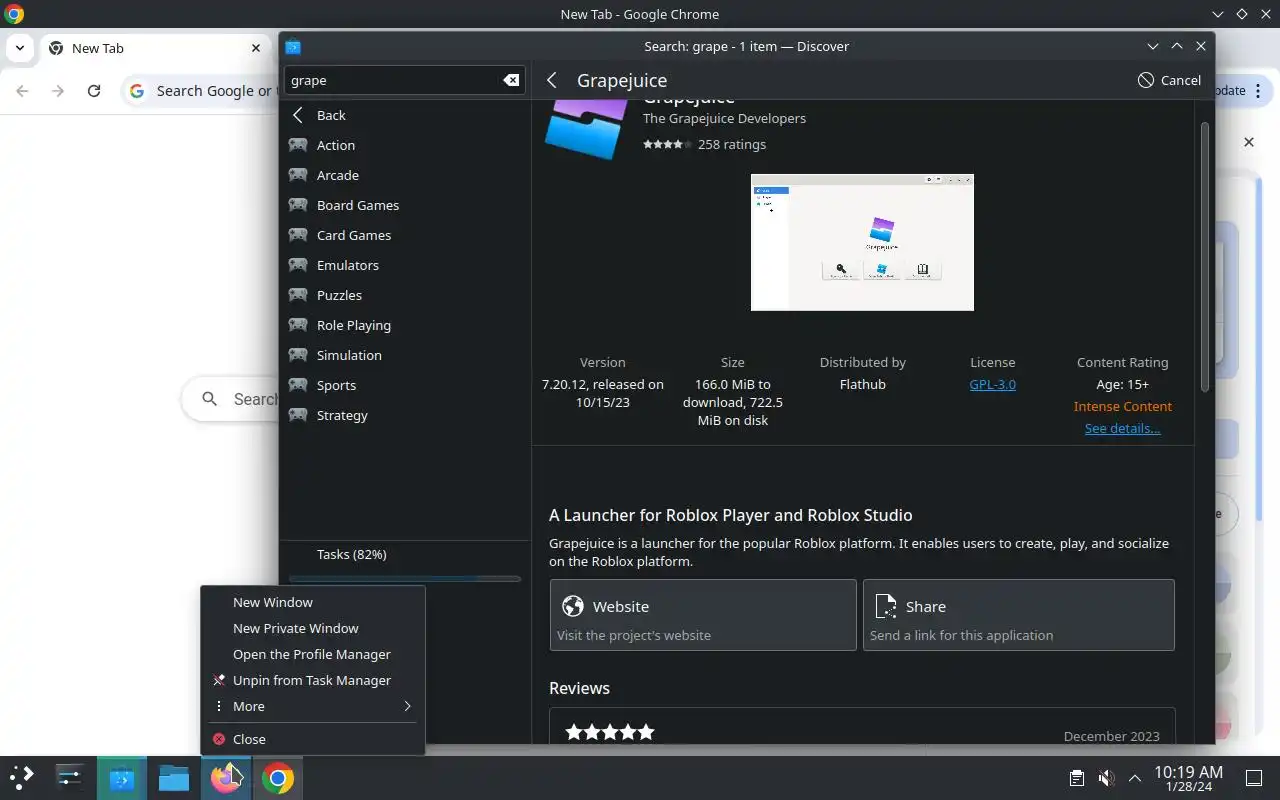Clear the grape search text

(x=511, y=80)
